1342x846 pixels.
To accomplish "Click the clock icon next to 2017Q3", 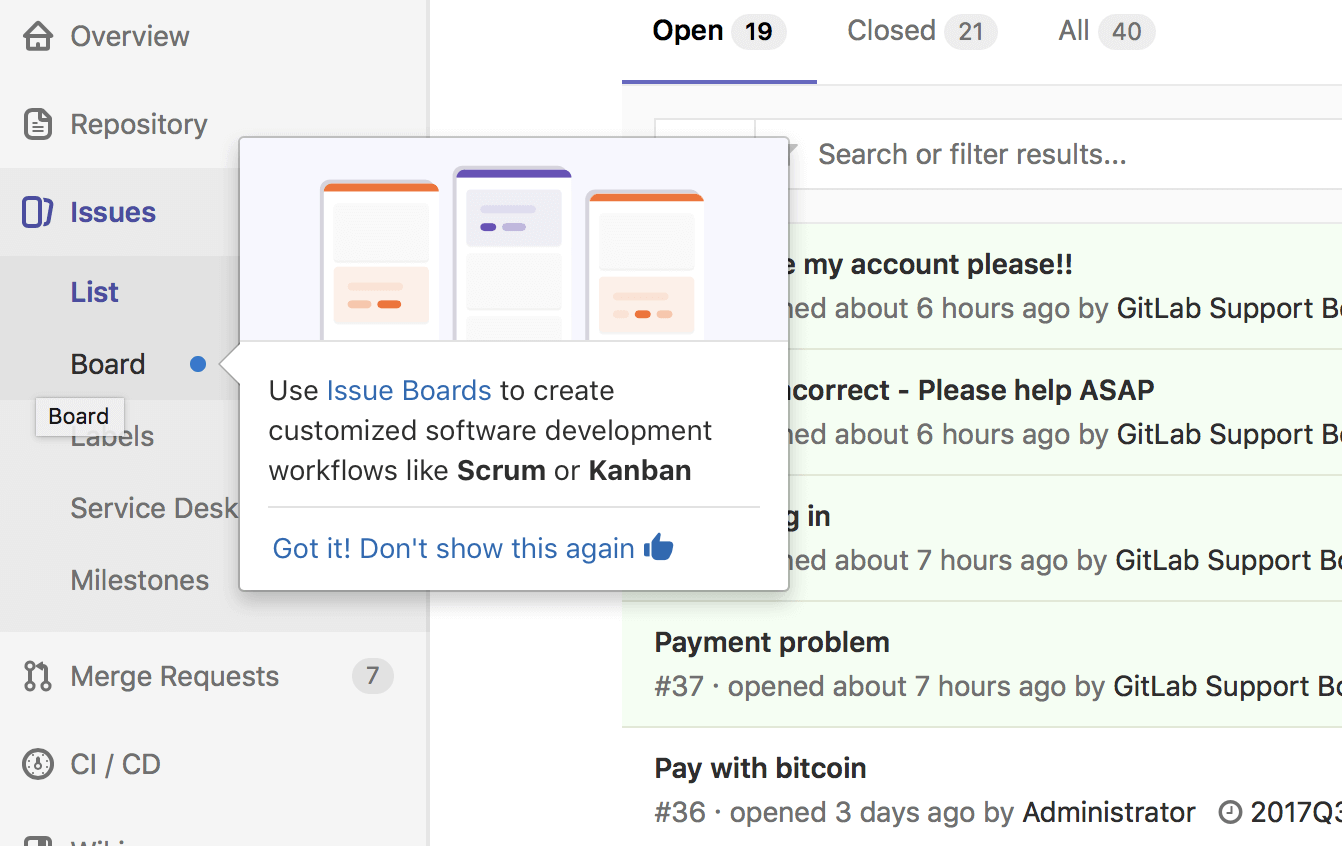I will tap(1230, 813).
